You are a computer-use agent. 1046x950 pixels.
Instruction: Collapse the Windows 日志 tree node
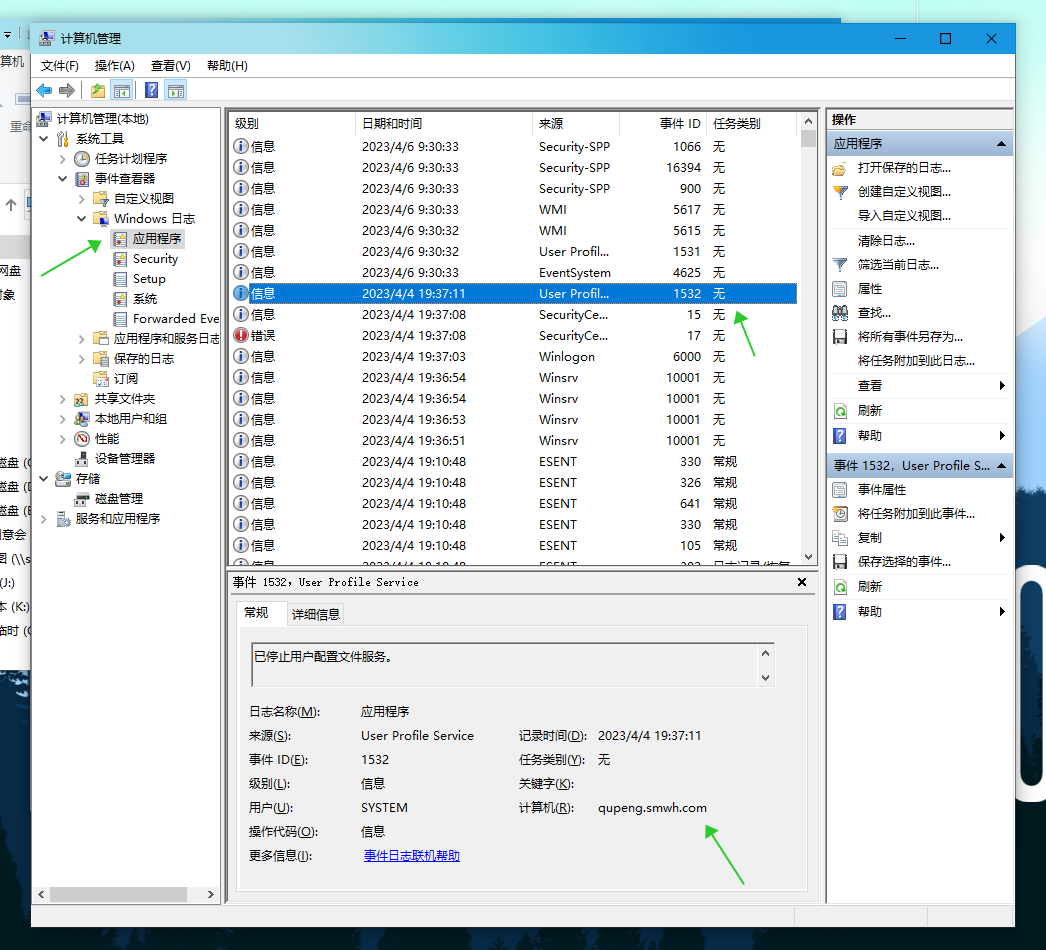point(82,219)
